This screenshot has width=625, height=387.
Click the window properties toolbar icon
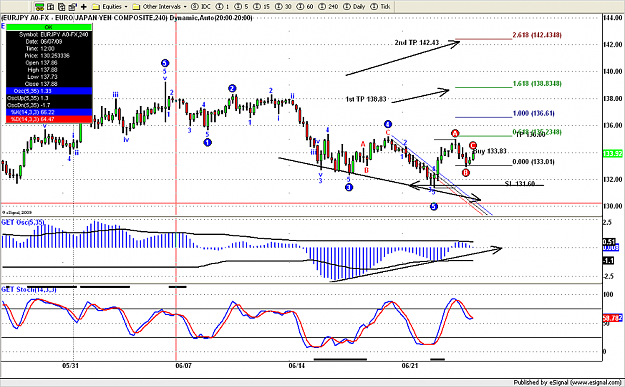point(72,6)
